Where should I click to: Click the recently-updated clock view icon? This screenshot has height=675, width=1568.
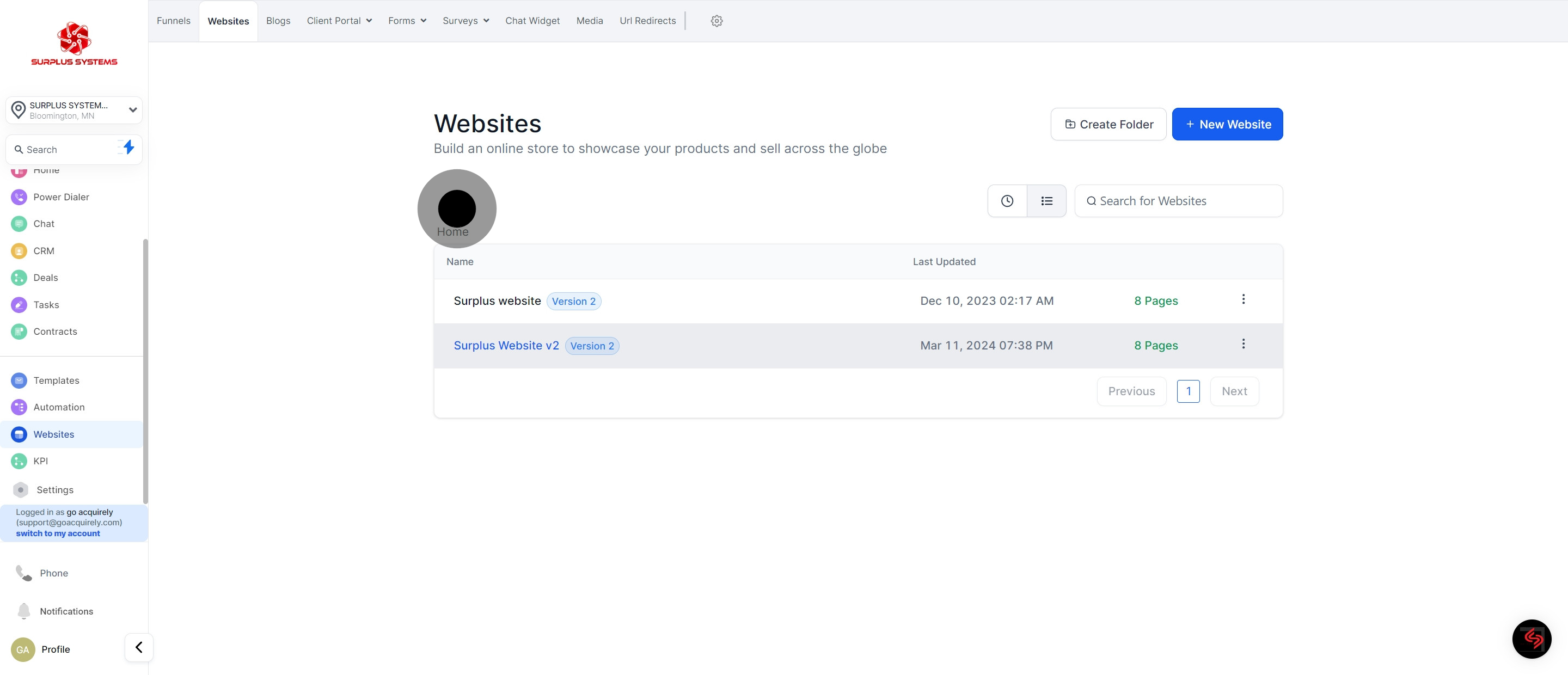pyautogui.click(x=1007, y=200)
